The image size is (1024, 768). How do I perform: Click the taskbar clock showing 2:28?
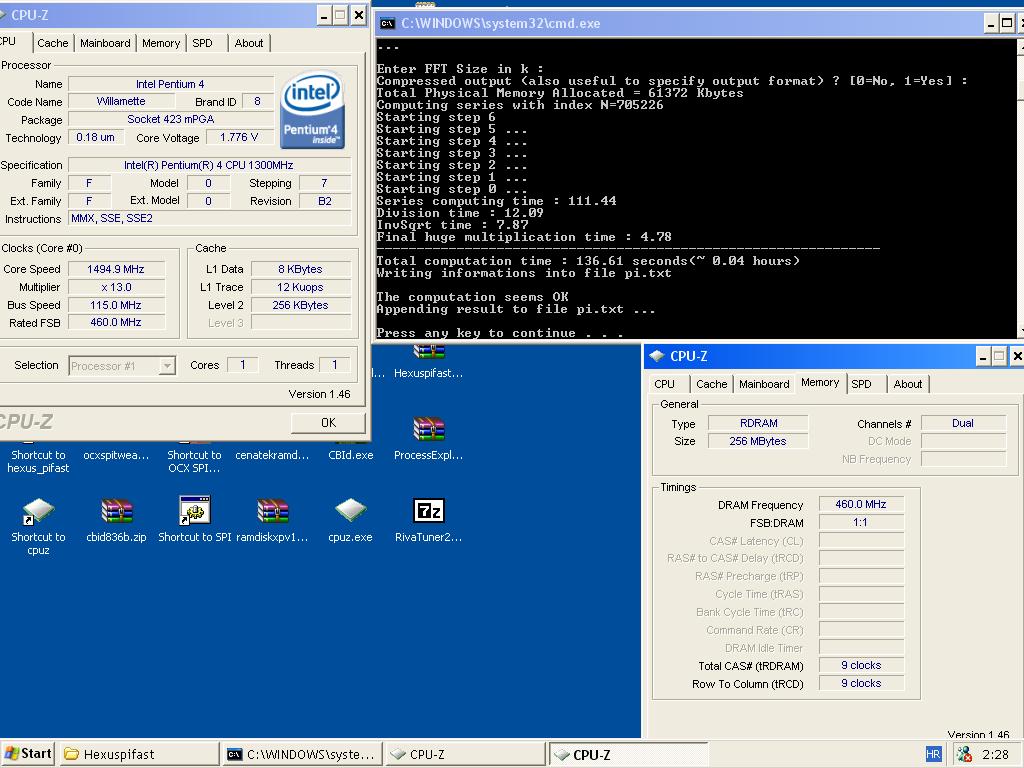[995, 754]
